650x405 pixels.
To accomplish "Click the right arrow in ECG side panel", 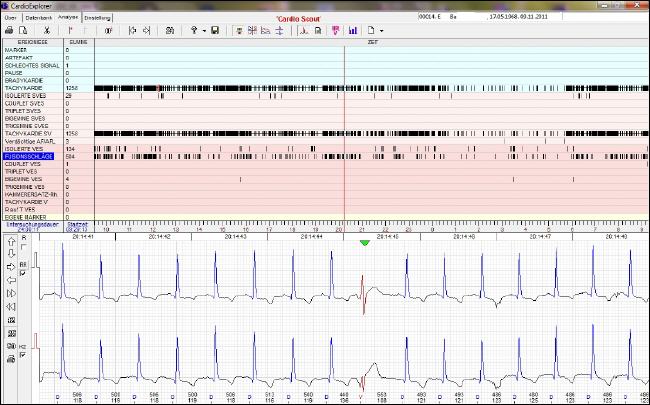I will point(11,267).
